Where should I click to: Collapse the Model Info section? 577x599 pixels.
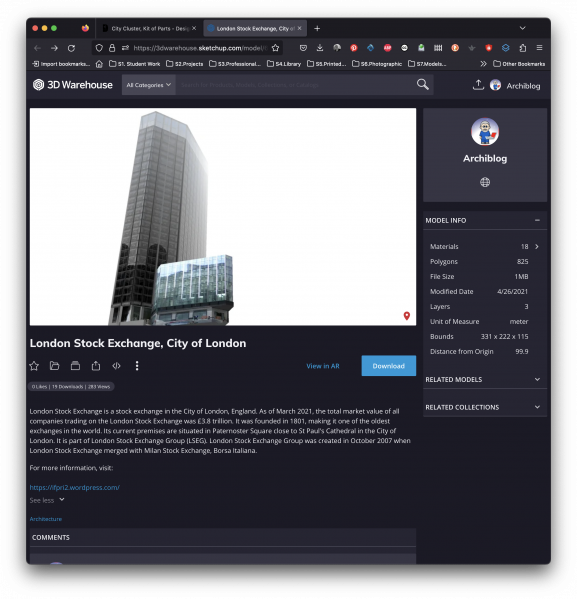tap(537, 220)
